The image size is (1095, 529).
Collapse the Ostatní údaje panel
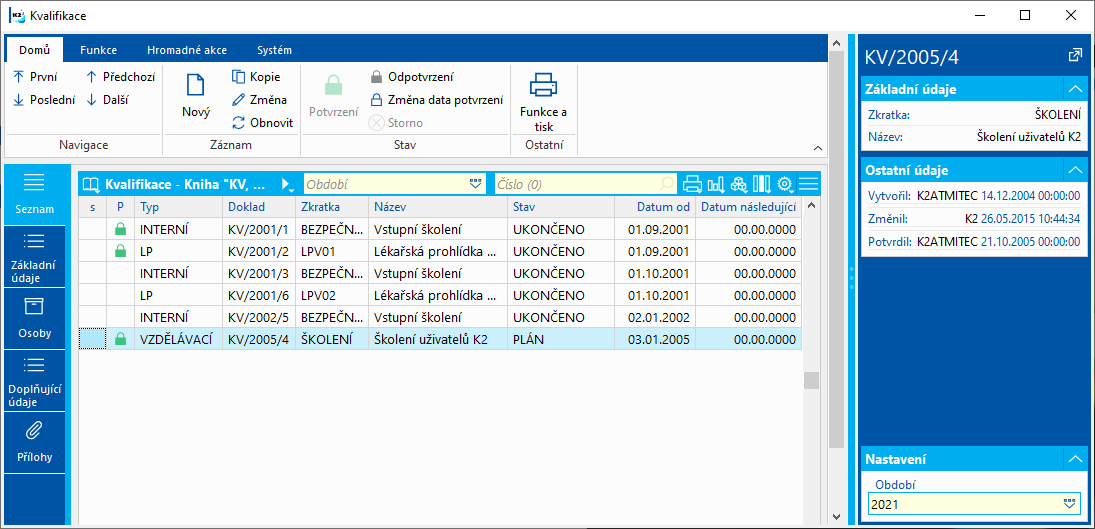[1075, 170]
